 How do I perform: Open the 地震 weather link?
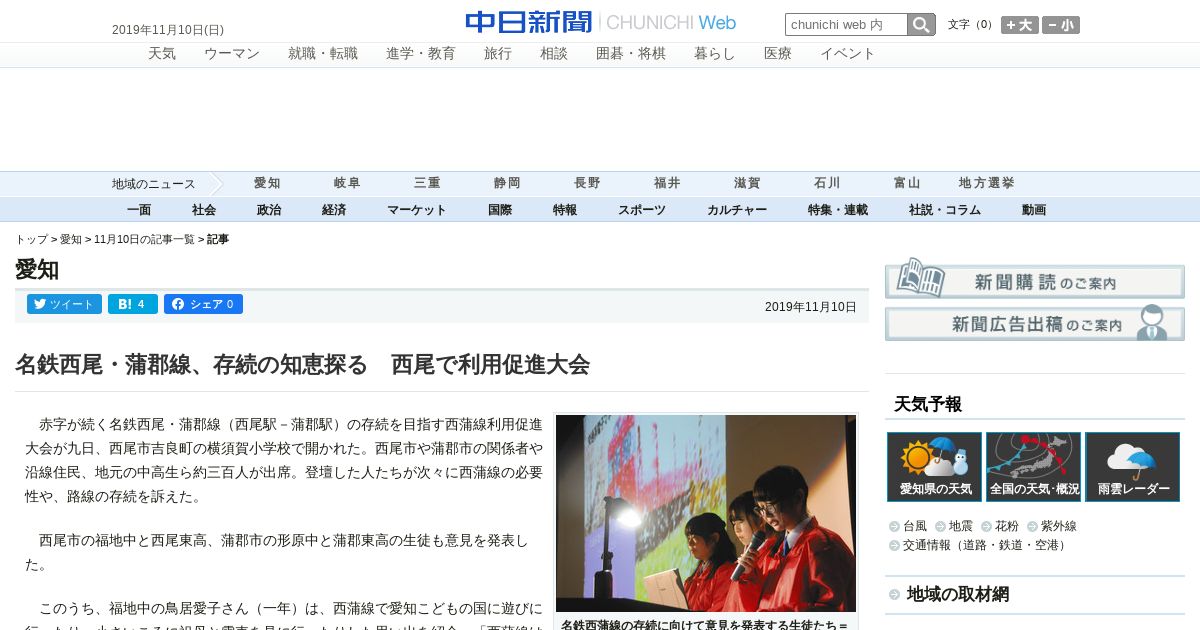pos(961,526)
